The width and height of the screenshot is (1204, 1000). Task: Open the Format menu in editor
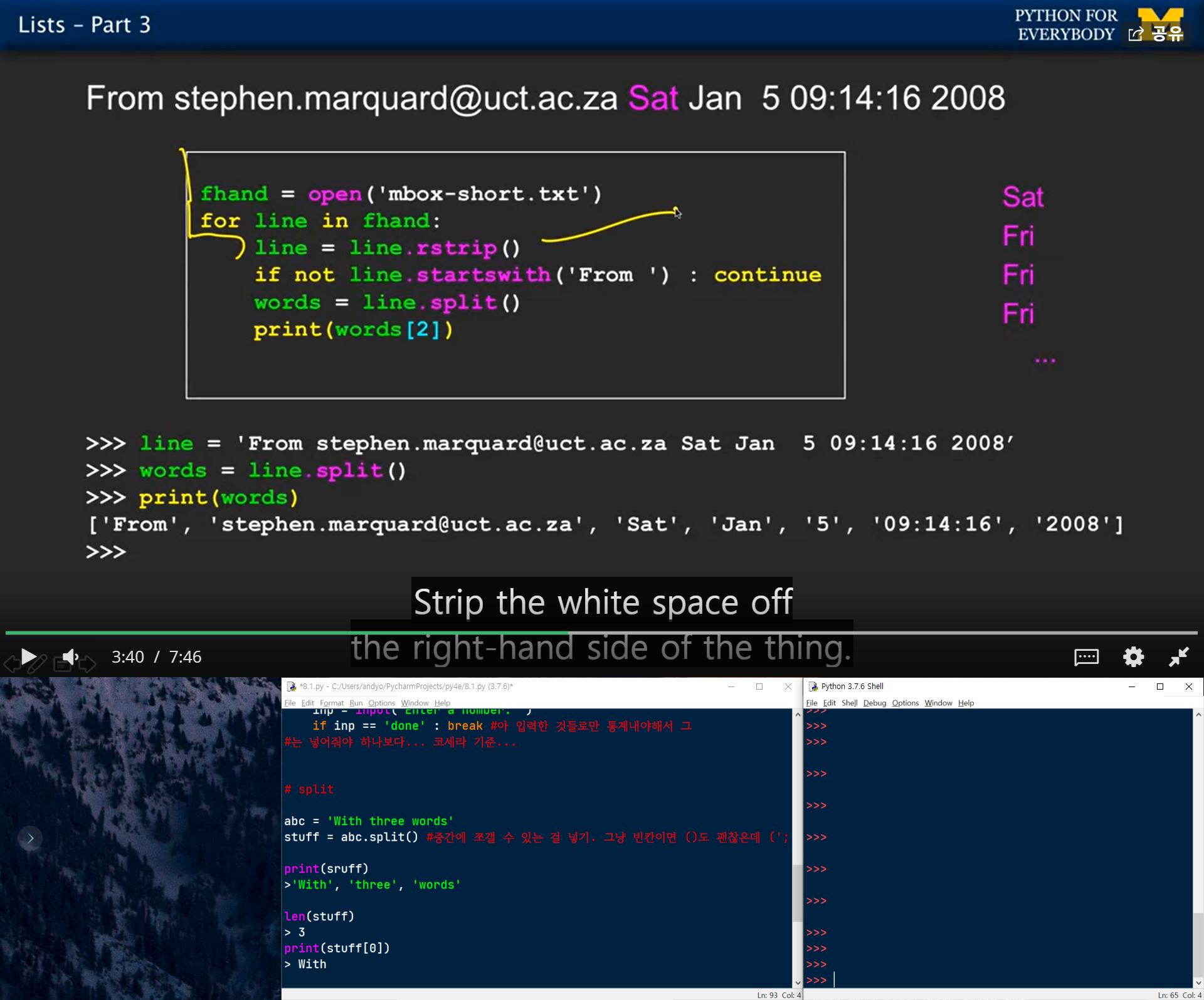point(331,703)
